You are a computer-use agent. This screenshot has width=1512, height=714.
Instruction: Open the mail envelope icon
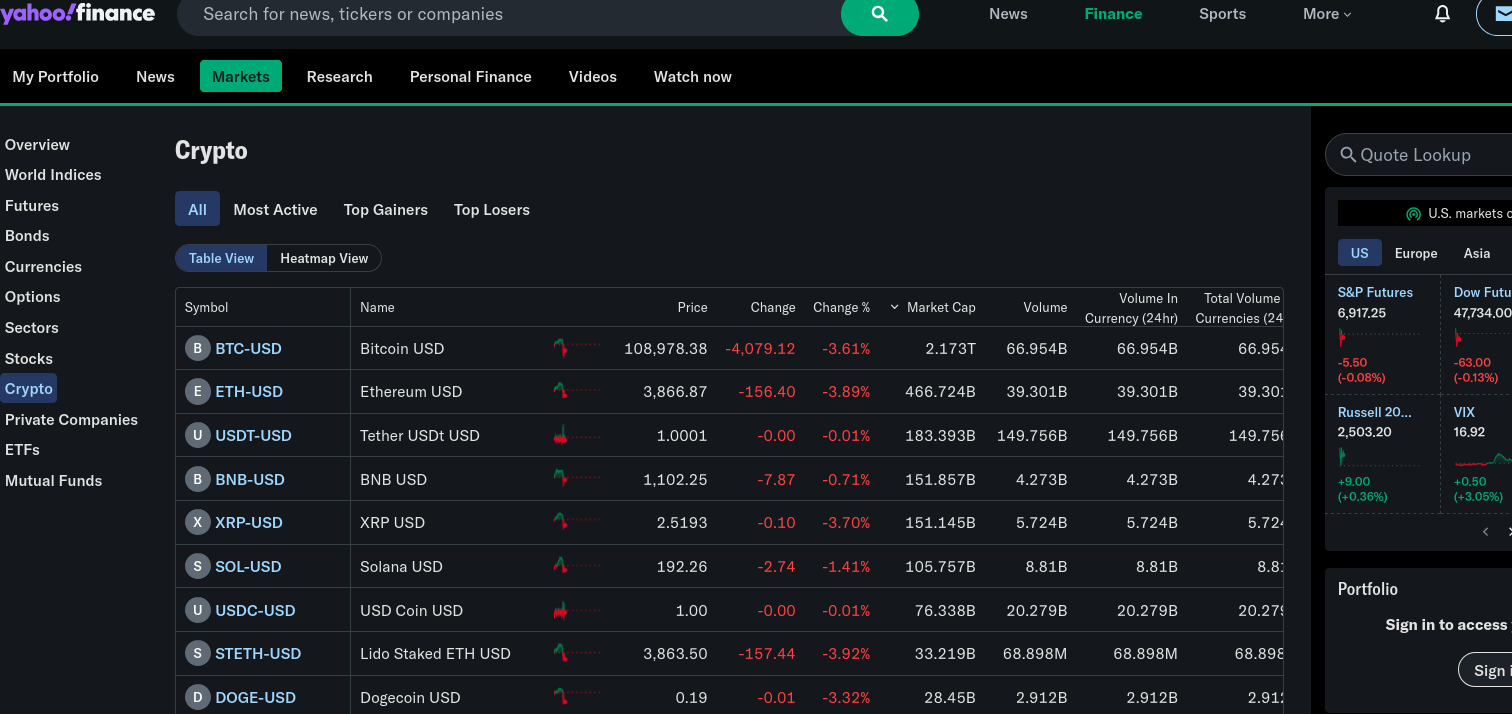tap(1499, 14)
